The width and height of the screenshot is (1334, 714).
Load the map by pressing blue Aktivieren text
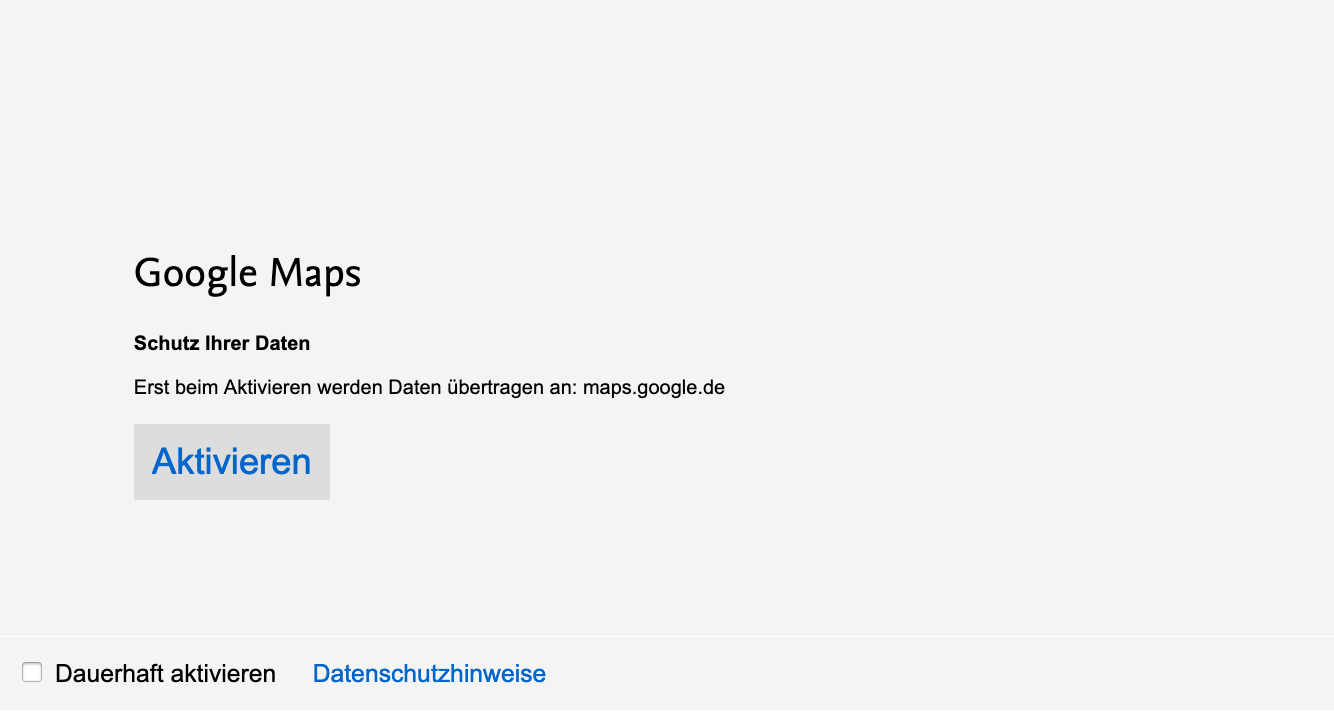[231, 462]
